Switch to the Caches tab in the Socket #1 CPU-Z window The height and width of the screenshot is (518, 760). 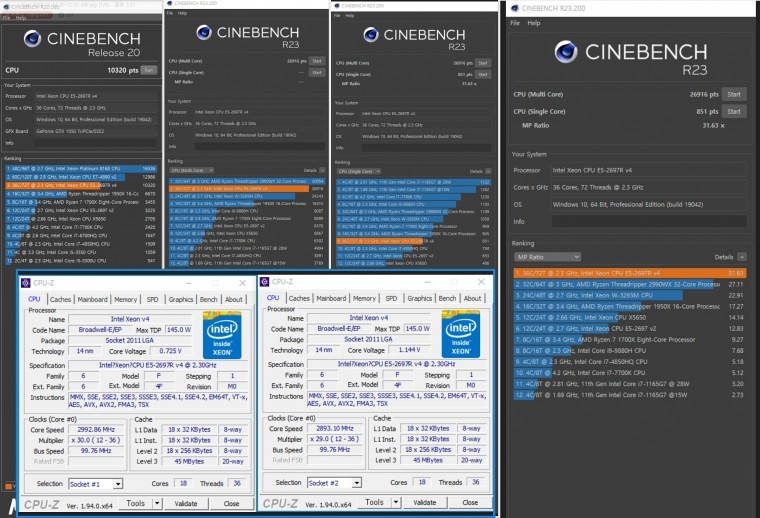61,299
